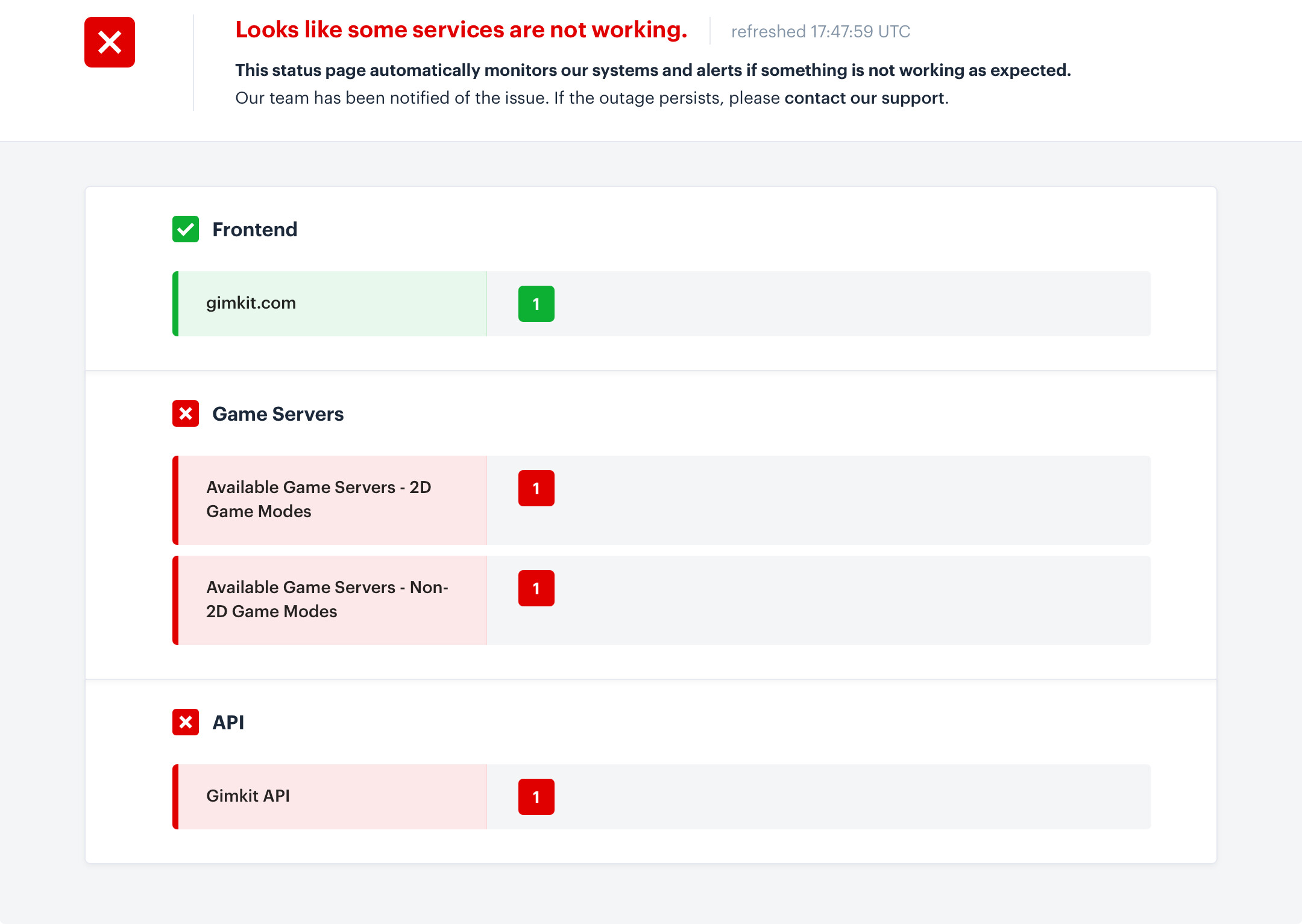Image resolution: width=1302 pixels, height=924 pixels.
Task: Select Available Game Servers - Non-2D Game Modes
Action: point(327,599)
